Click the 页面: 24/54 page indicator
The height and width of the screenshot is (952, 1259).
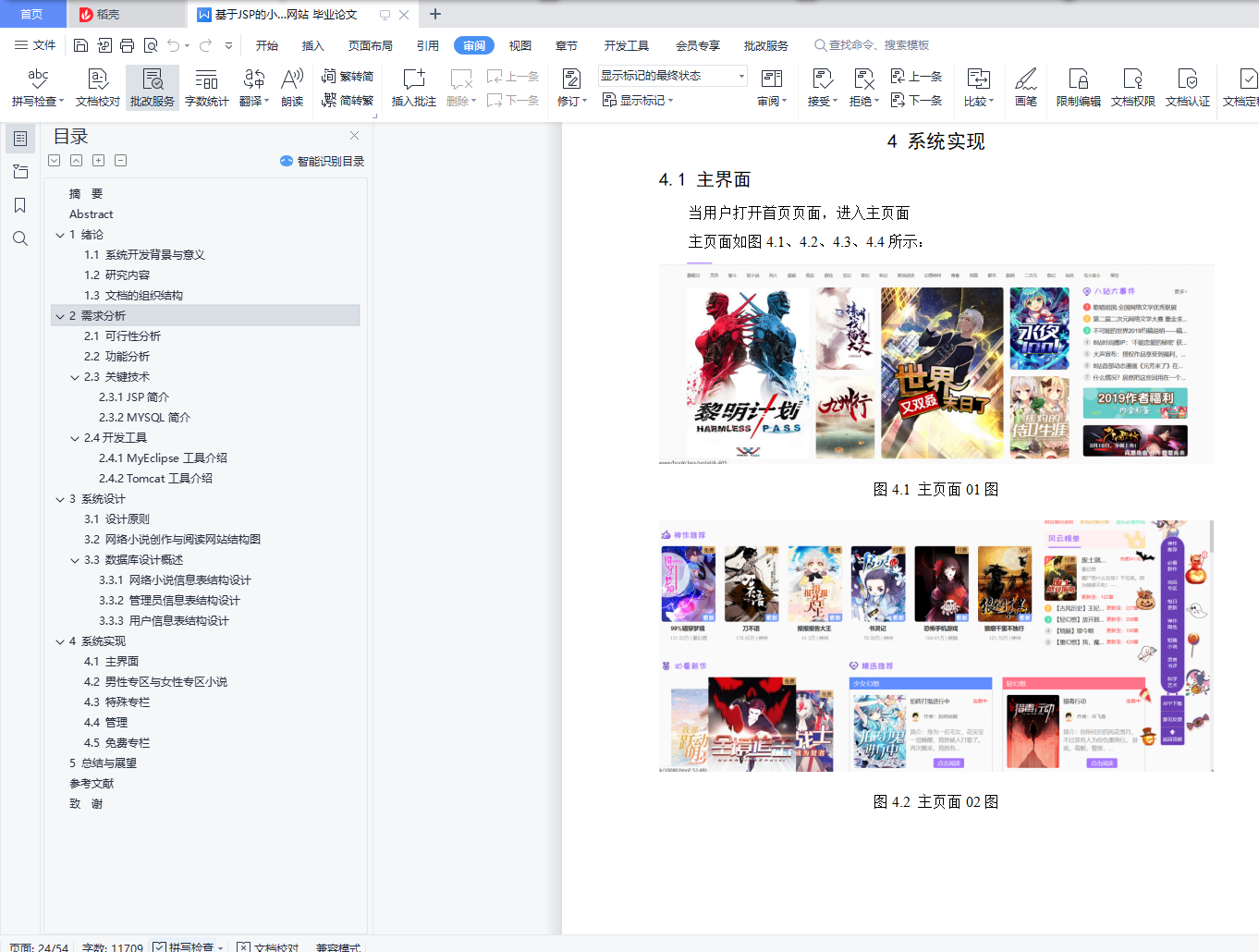(39, 947)
